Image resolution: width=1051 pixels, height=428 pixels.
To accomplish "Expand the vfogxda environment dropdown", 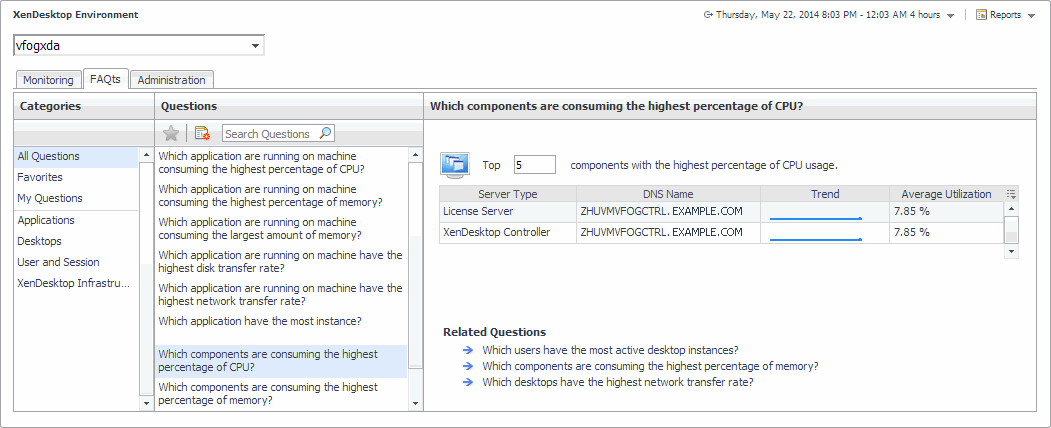I will point(256,46).
